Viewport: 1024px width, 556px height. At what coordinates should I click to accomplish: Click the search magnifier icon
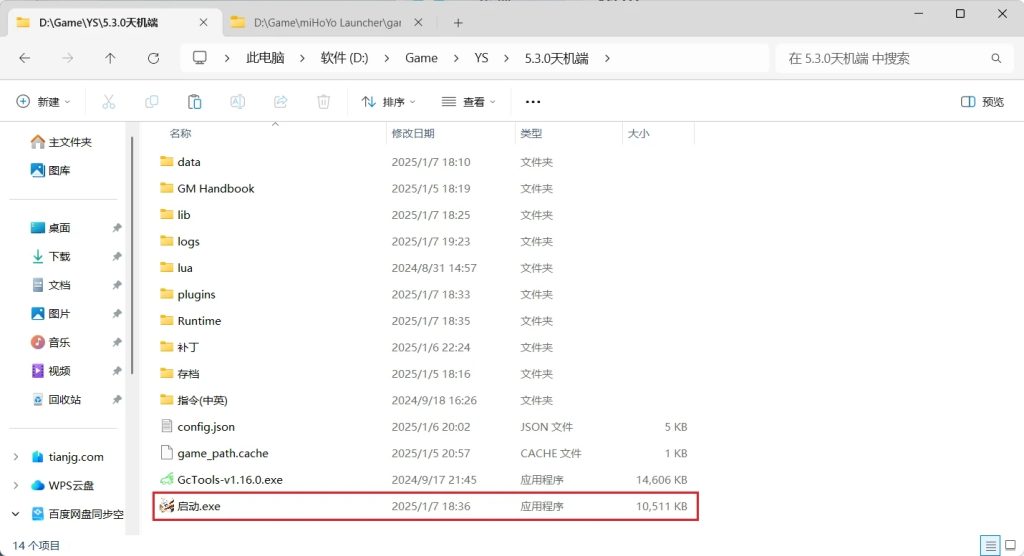pos(996,58)
